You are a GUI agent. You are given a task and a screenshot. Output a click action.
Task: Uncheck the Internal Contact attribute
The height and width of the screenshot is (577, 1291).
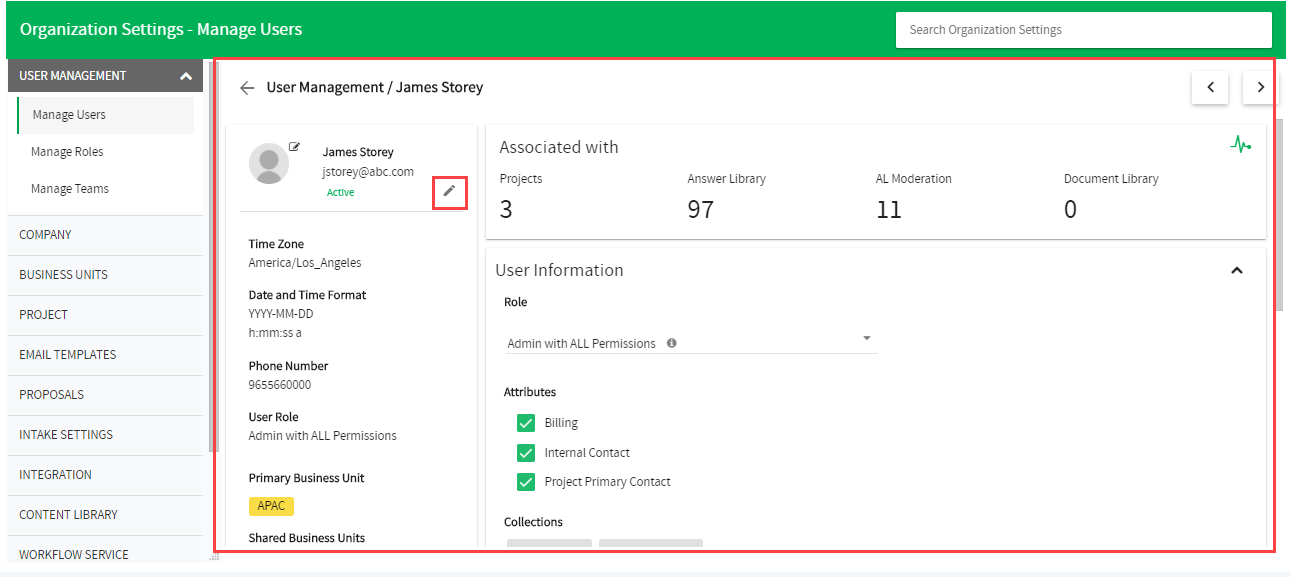click(526, 453)
